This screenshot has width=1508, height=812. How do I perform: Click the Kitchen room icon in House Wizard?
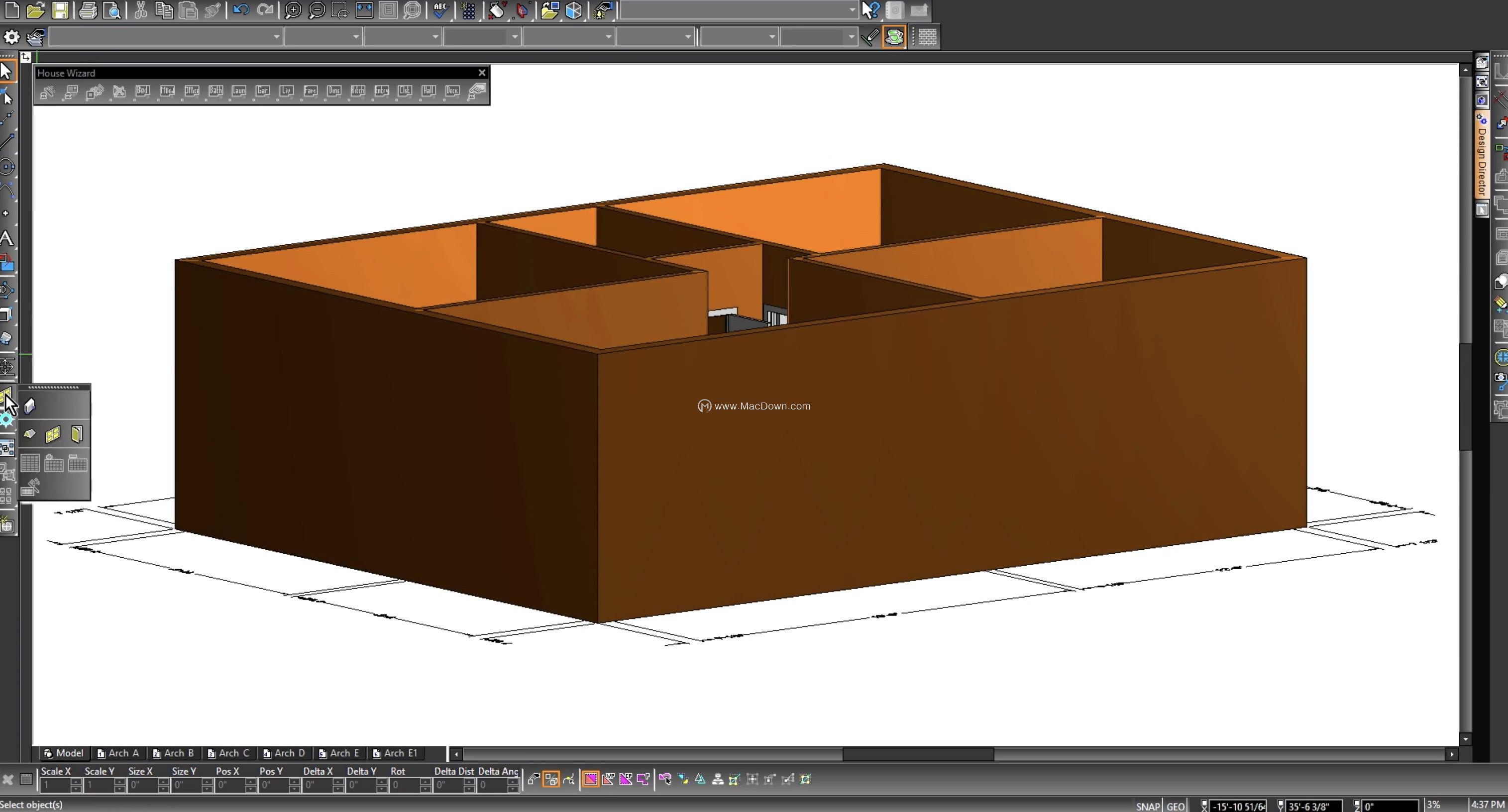358,92
